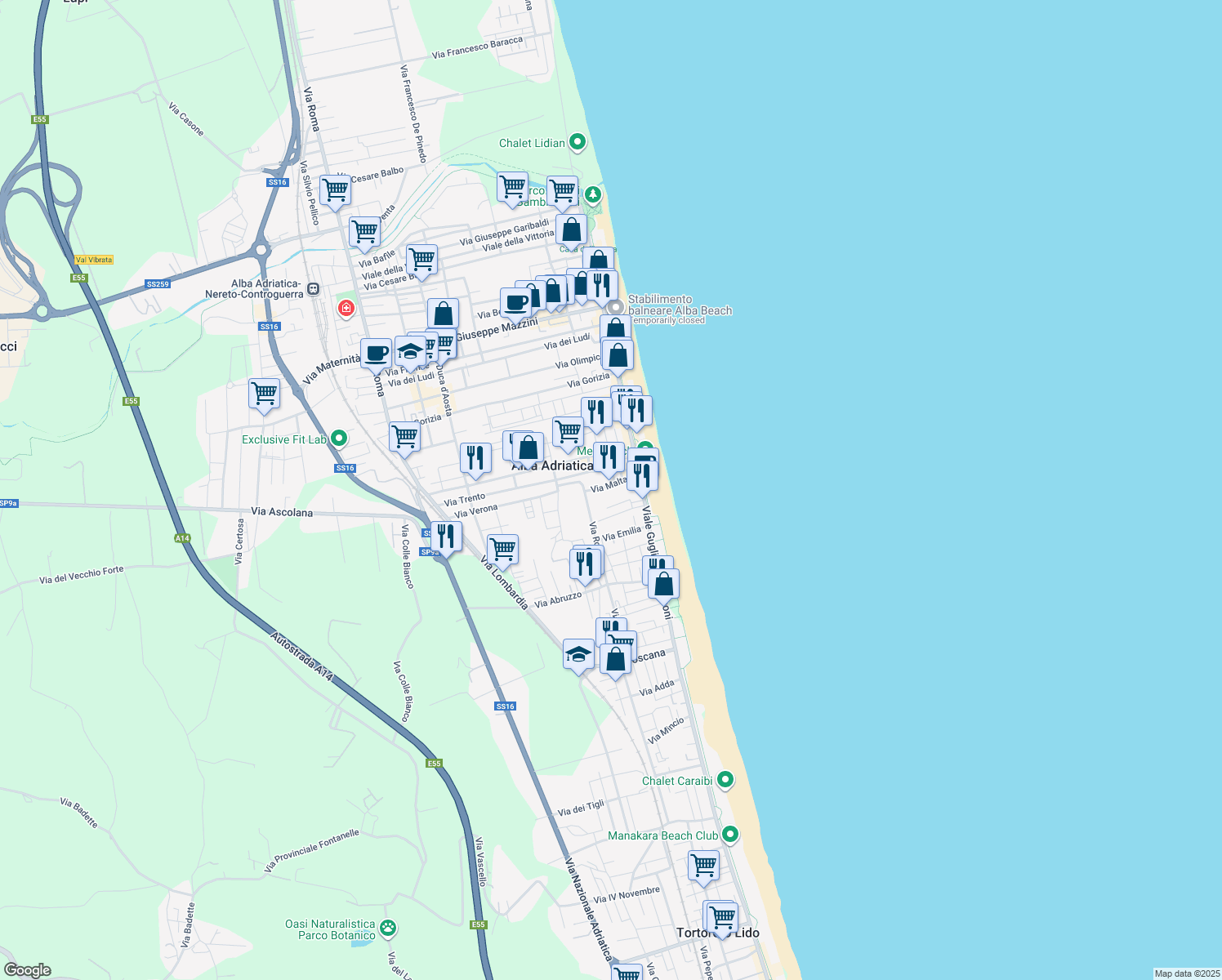Click the park tree icon near the beach
The height and width of the screenshot is (980, 1222).
click(591, 194)
